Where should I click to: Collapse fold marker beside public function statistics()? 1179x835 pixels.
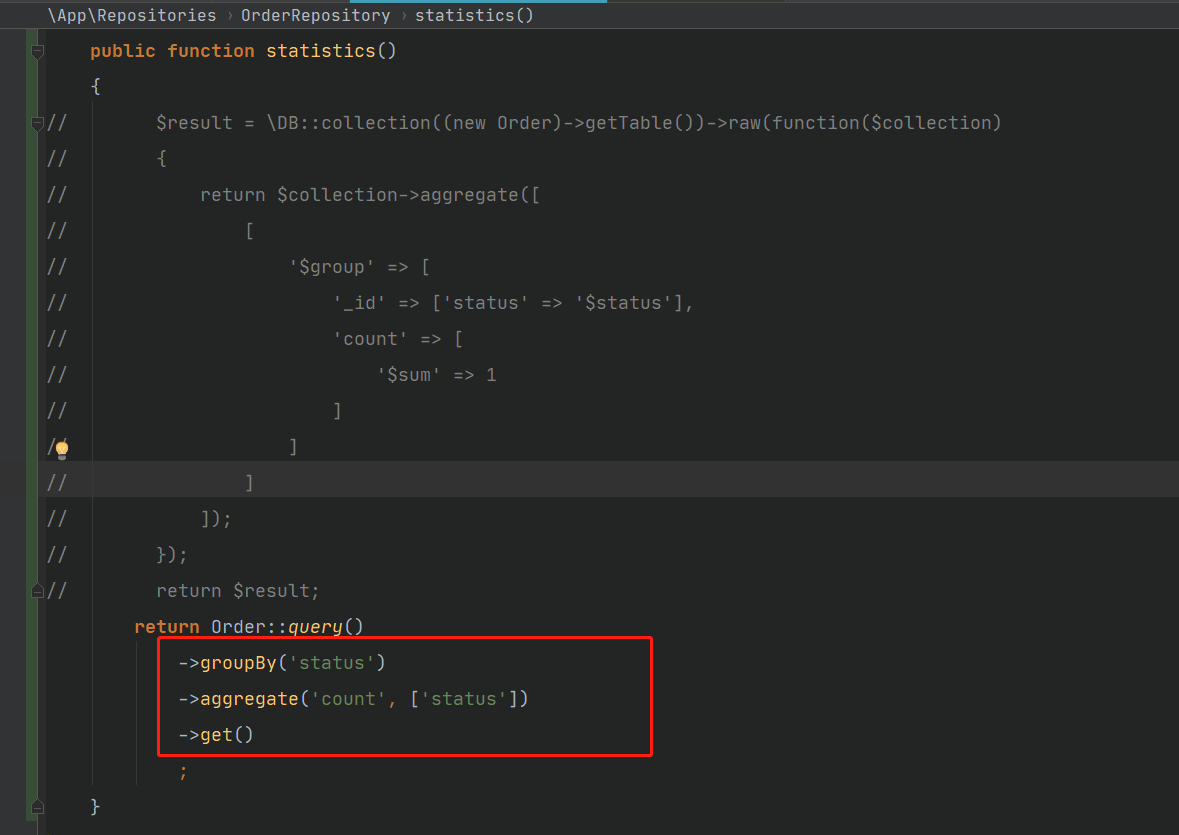37,52
